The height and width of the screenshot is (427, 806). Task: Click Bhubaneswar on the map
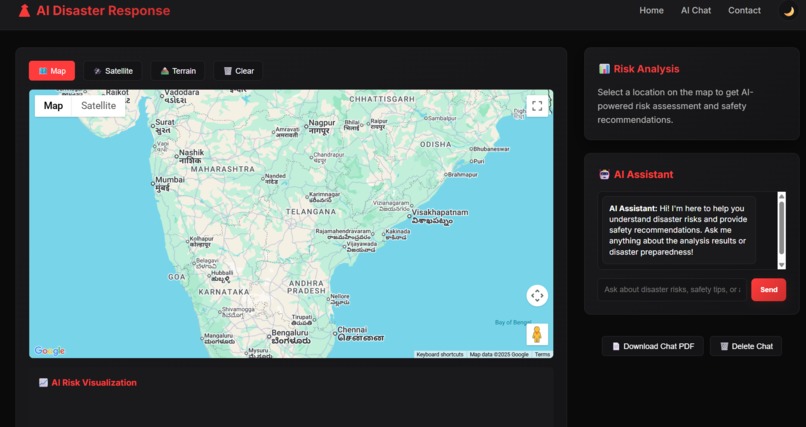490,149
